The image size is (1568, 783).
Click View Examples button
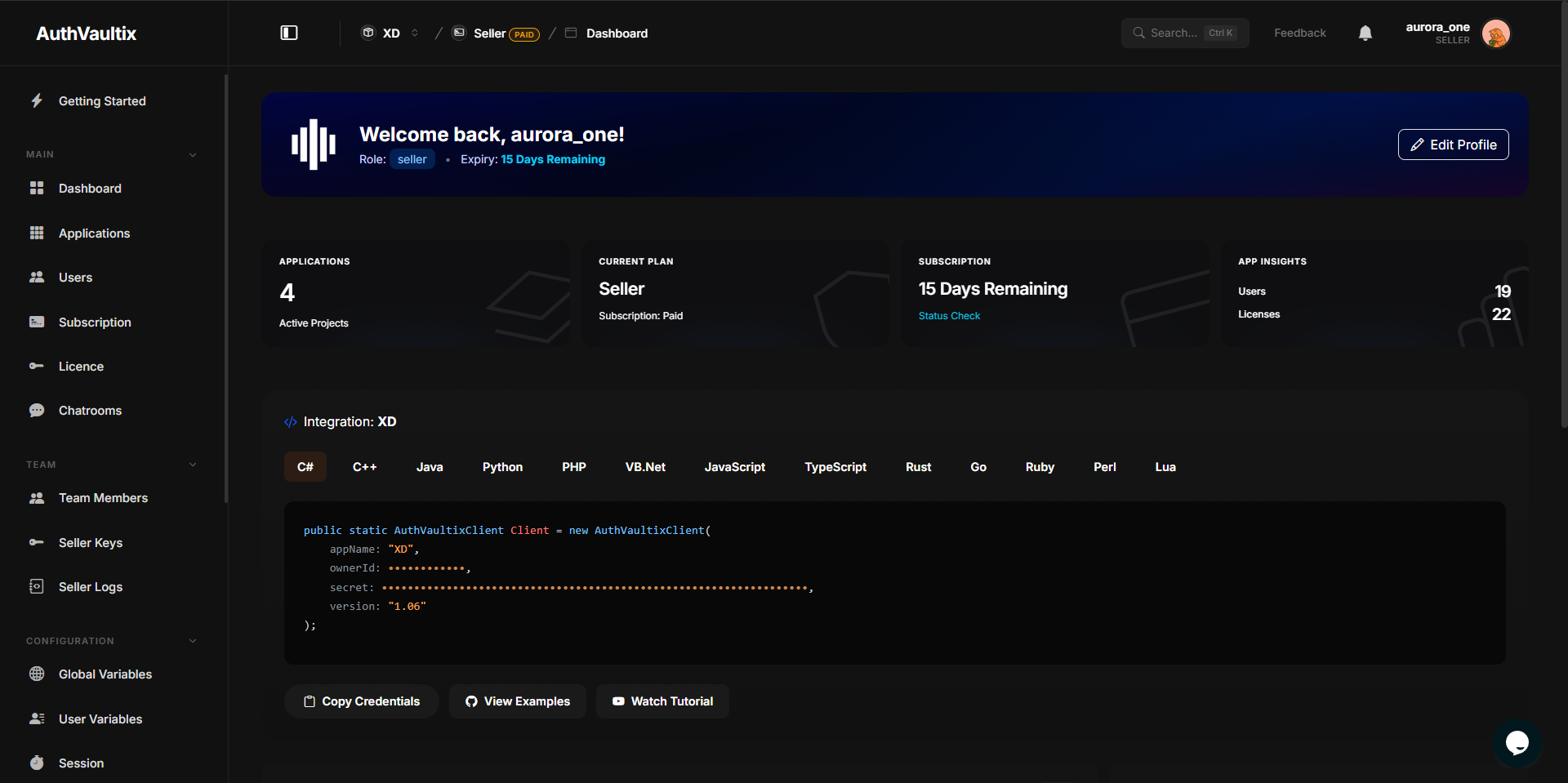point(518,701)
